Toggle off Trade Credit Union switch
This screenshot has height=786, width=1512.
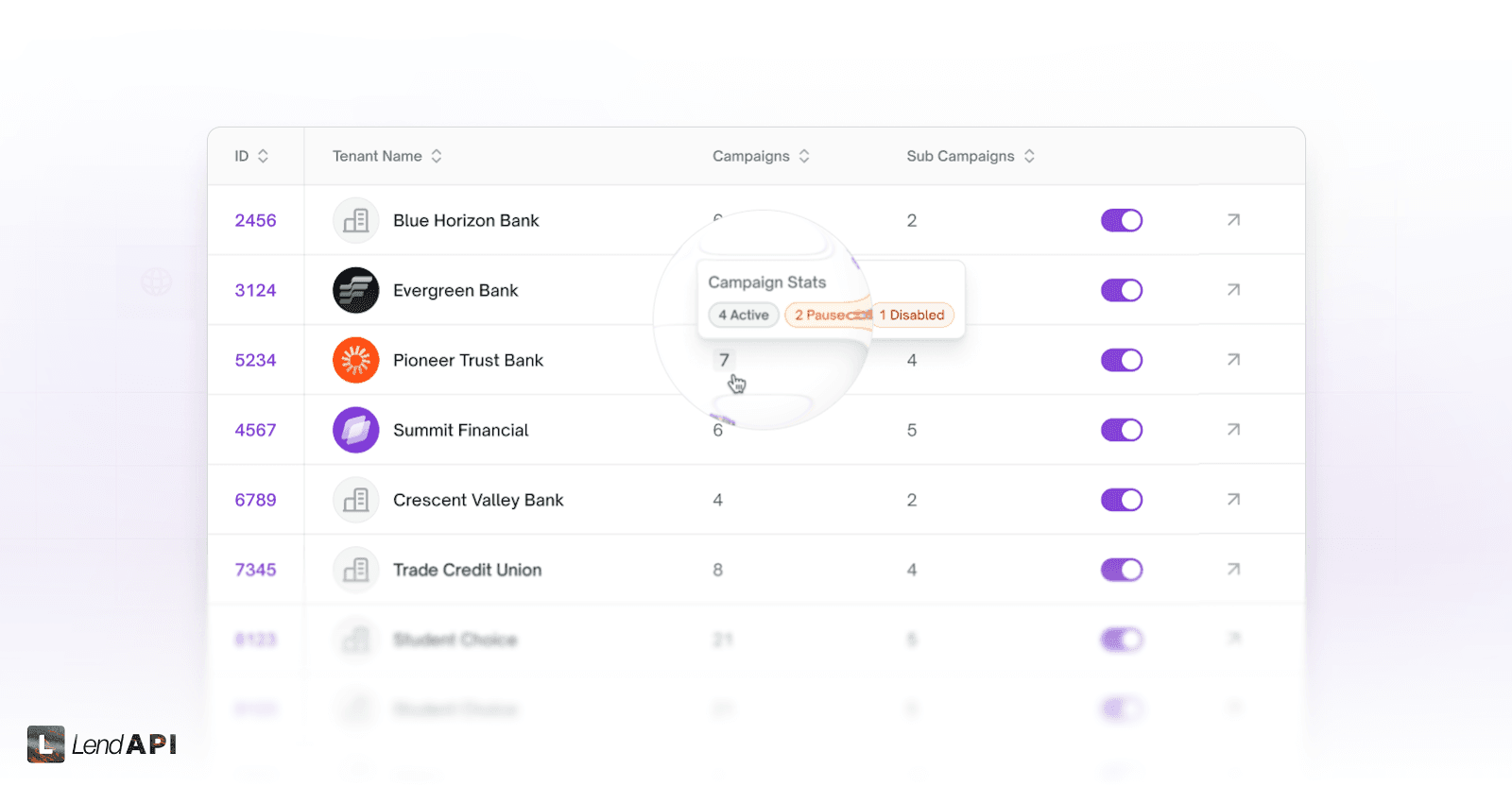(1122, 570)
